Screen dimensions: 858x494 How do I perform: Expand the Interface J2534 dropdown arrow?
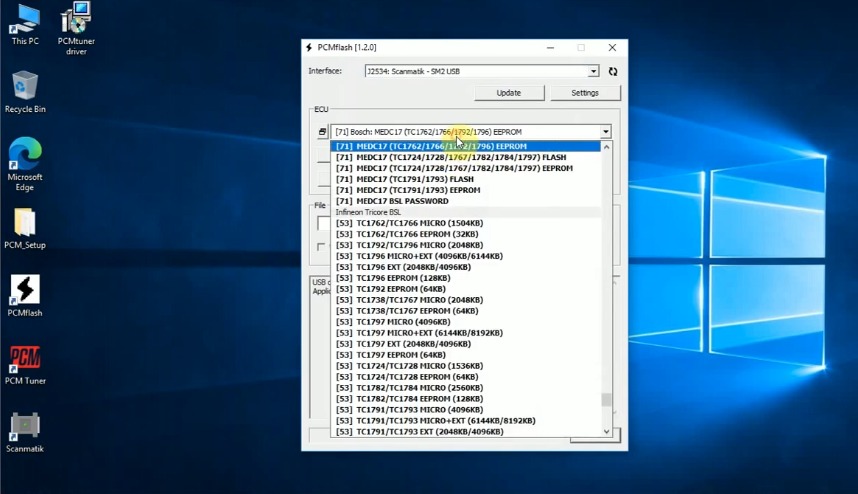(x=594, y=71)
